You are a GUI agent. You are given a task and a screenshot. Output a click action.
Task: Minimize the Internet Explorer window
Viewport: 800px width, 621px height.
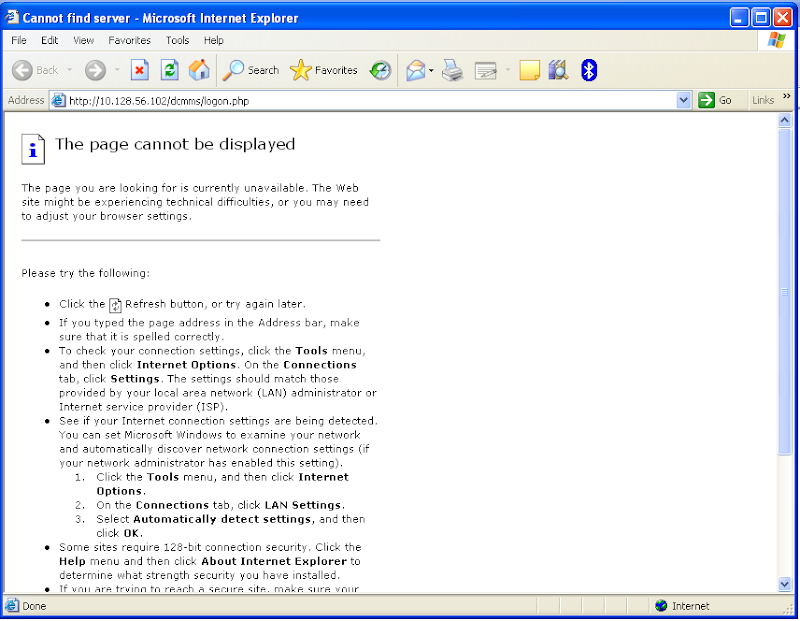point(739,17)
